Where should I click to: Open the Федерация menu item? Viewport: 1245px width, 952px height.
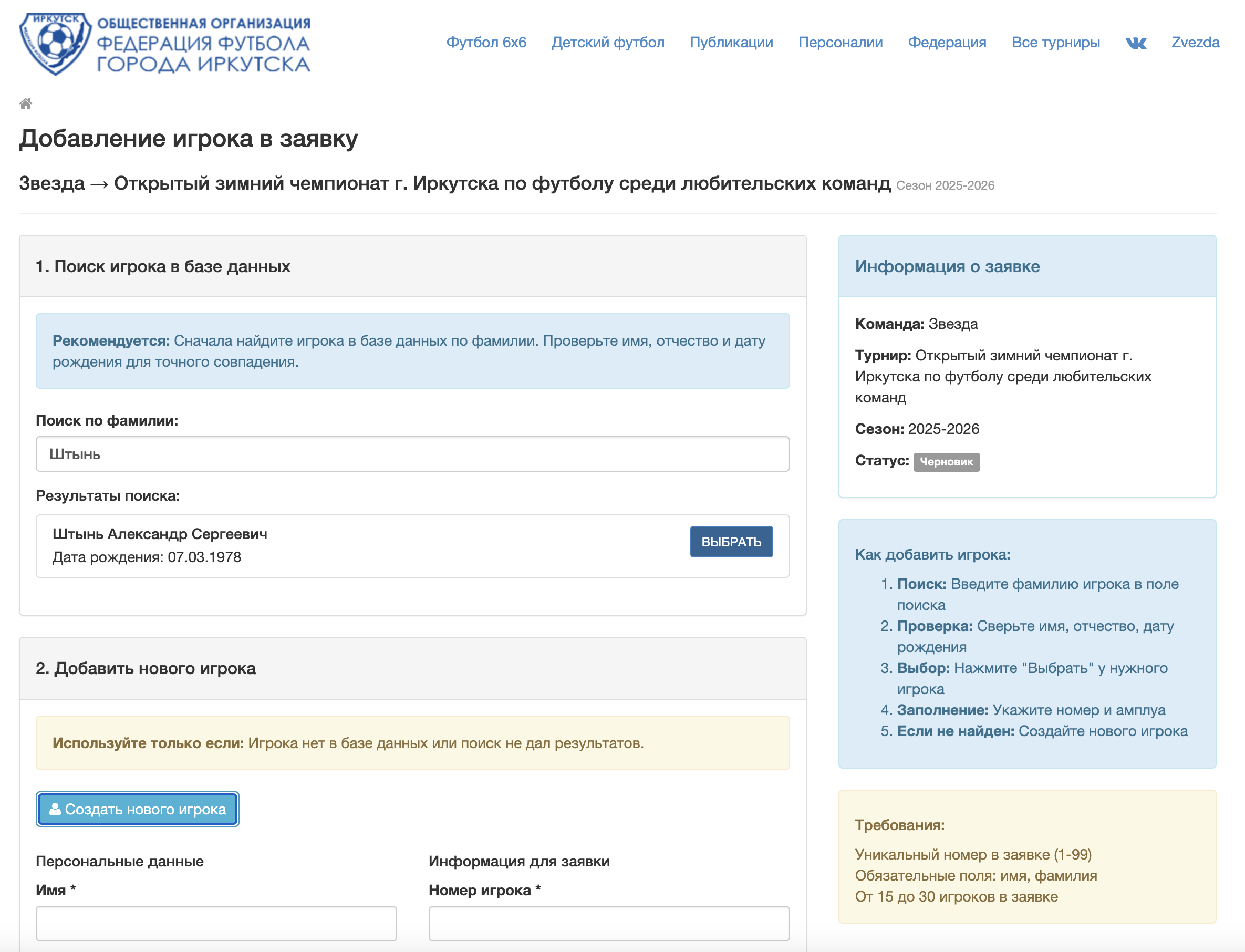(x=947, y=43)
